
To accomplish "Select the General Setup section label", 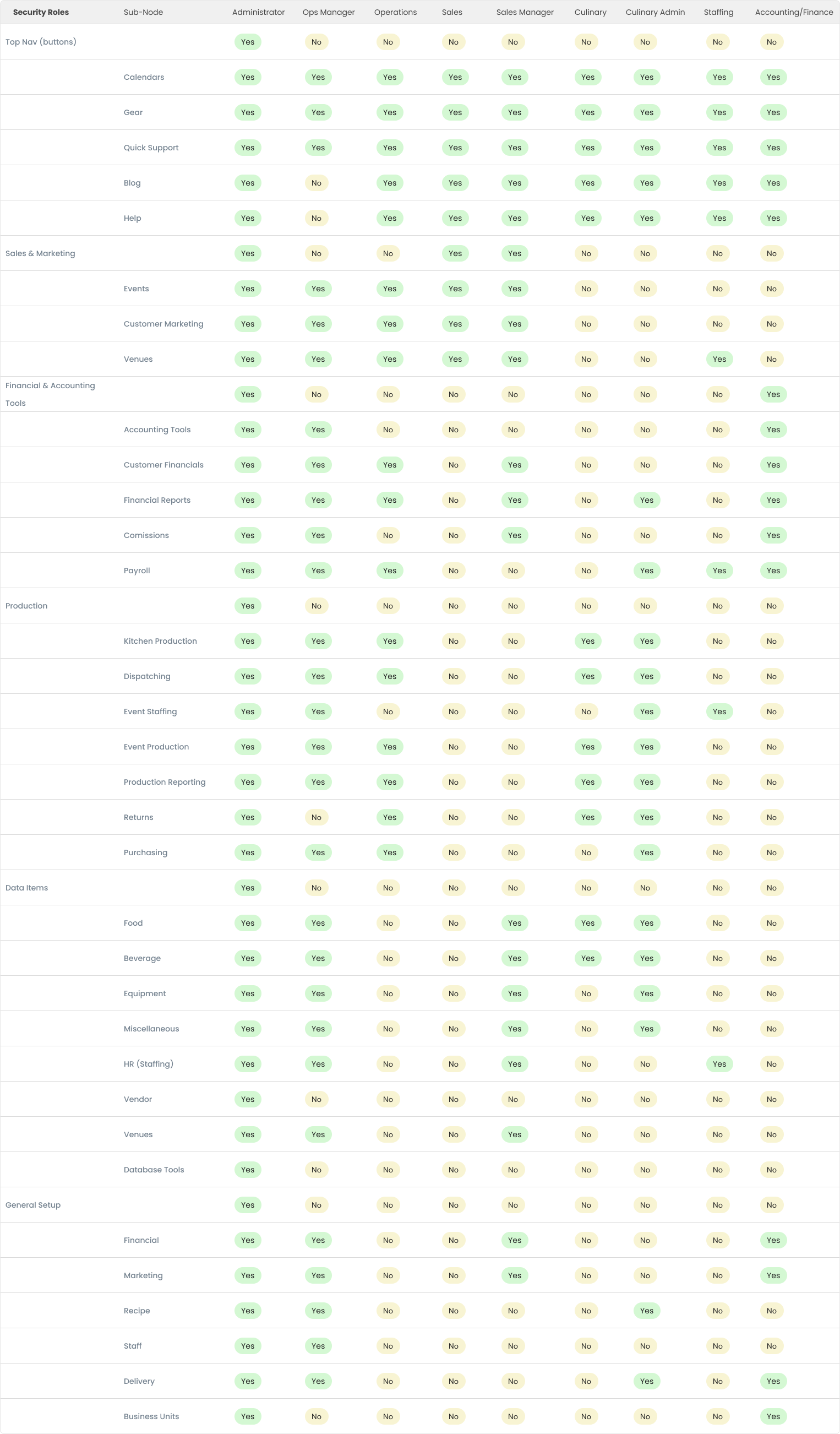I will [33, 1204].
